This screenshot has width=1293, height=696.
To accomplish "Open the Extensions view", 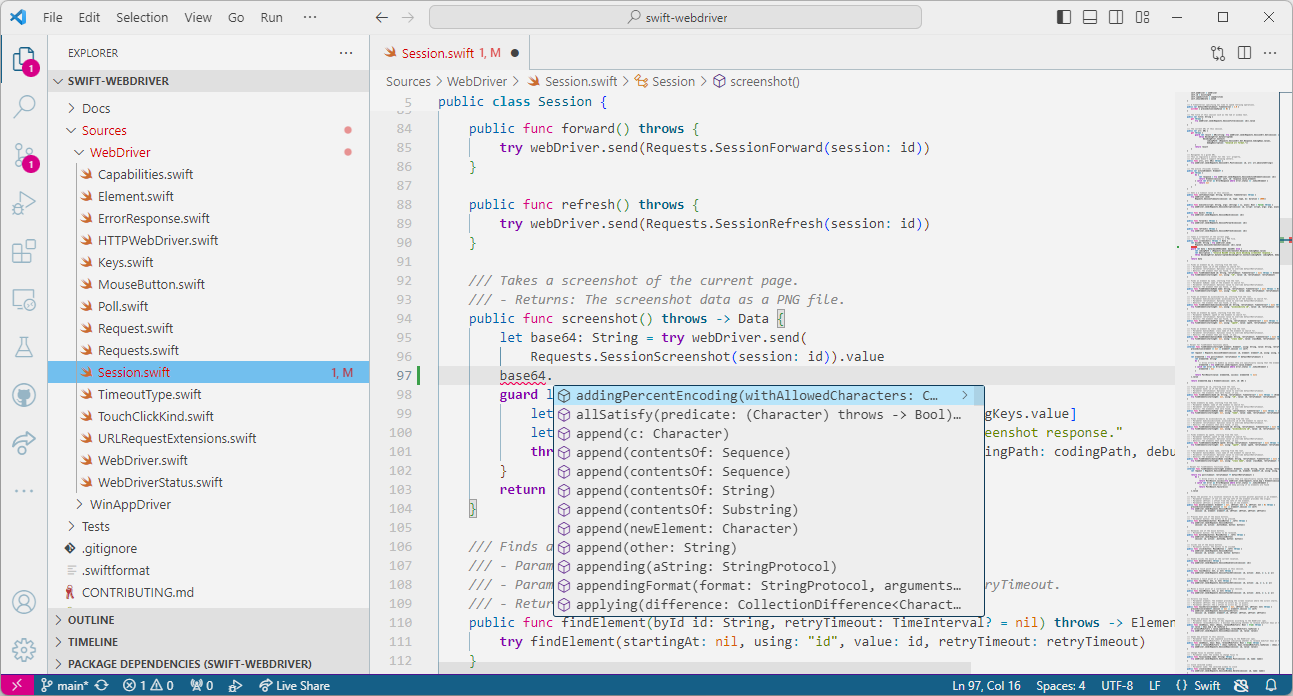I will [x=24, y=251].
